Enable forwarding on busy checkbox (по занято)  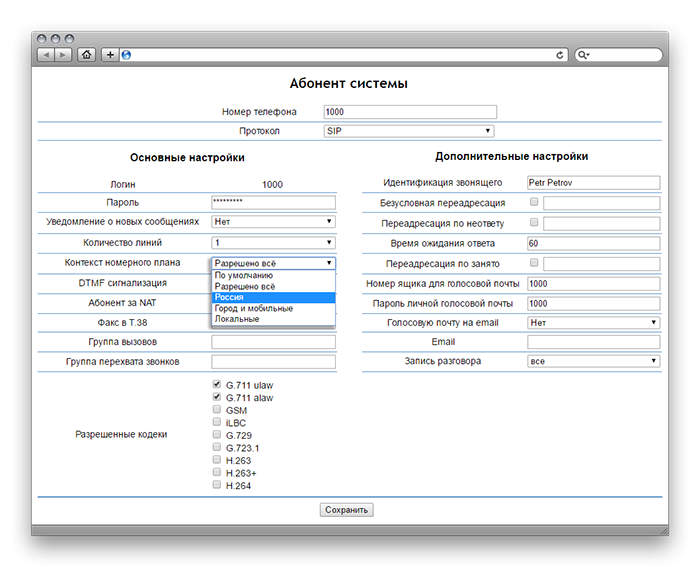tap(534, 263)
